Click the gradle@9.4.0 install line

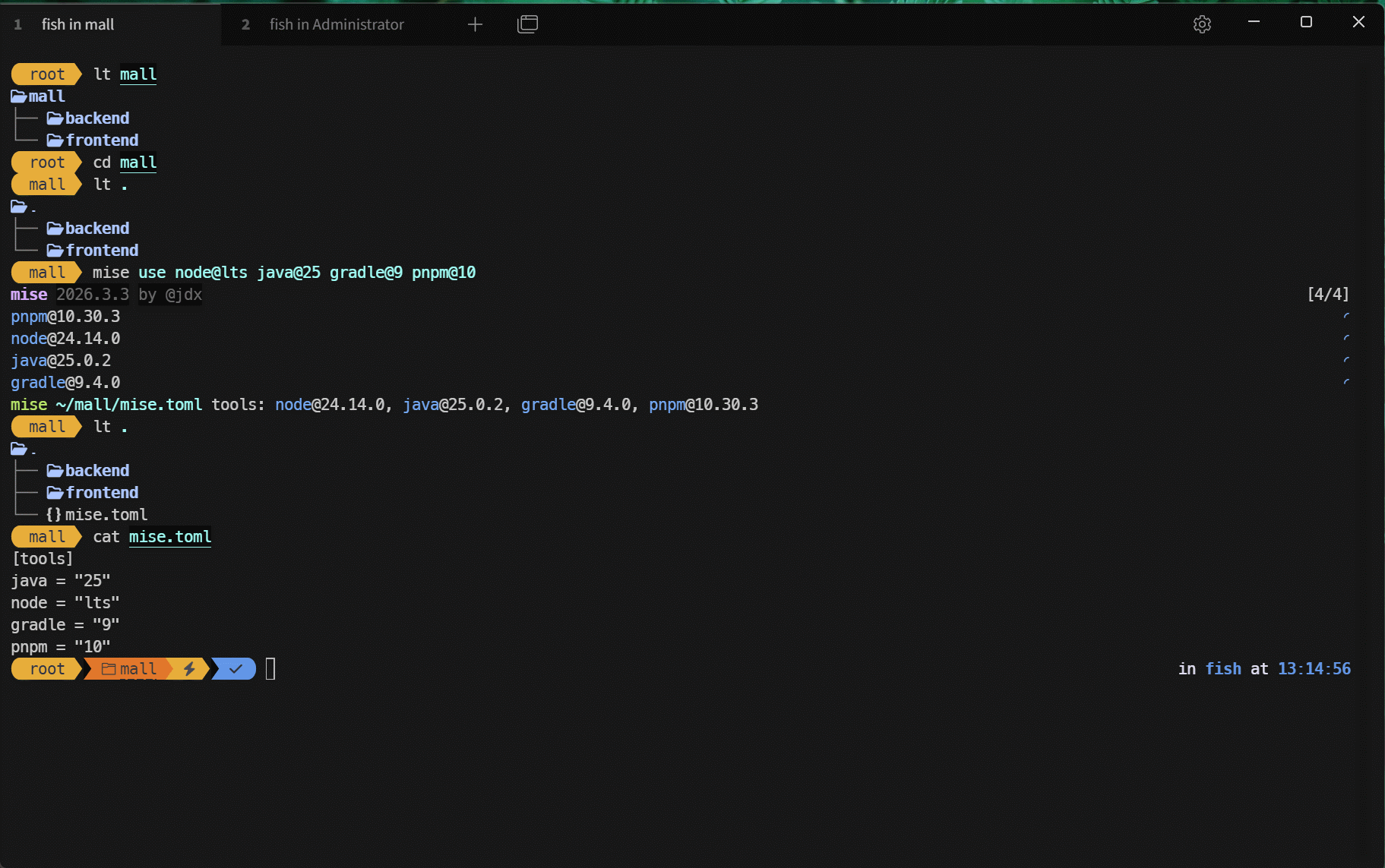click(65, 383)
